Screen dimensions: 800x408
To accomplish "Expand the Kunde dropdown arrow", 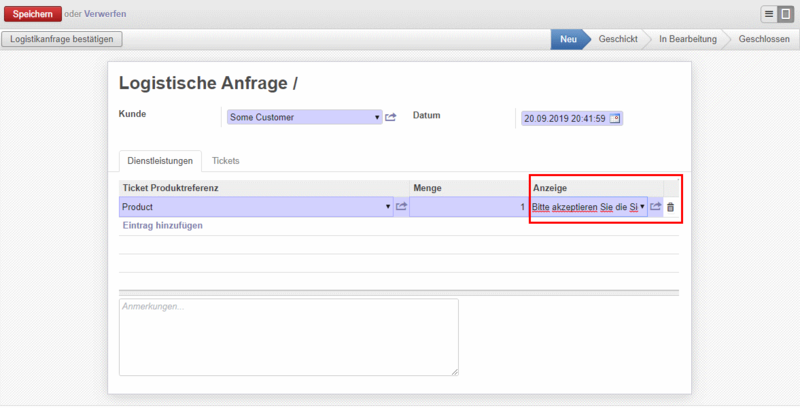I will [x=377, y=118].
